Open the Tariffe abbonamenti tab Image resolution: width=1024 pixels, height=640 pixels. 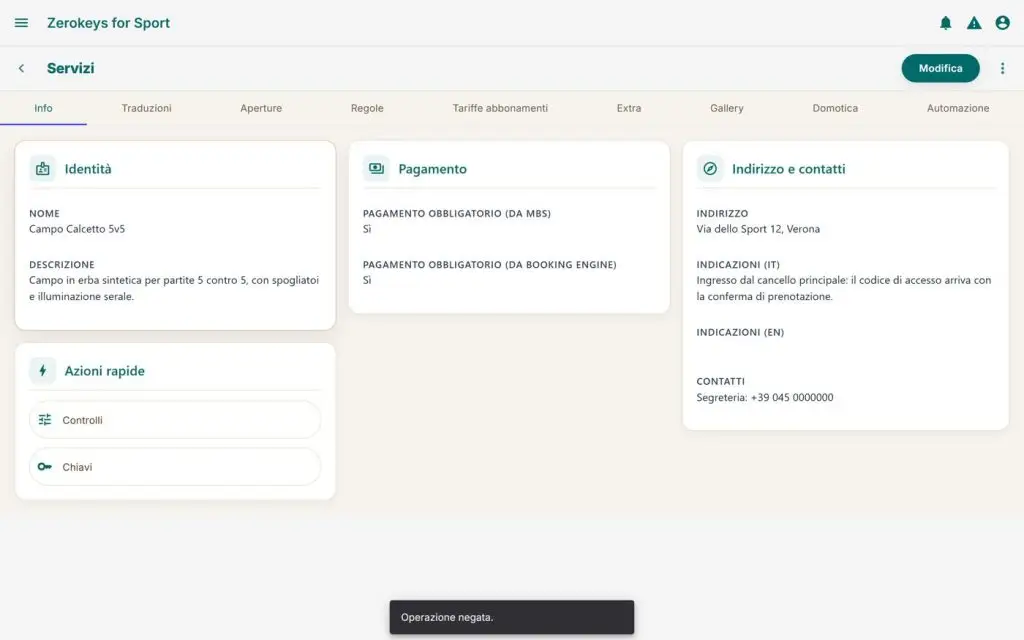(500, 108)
